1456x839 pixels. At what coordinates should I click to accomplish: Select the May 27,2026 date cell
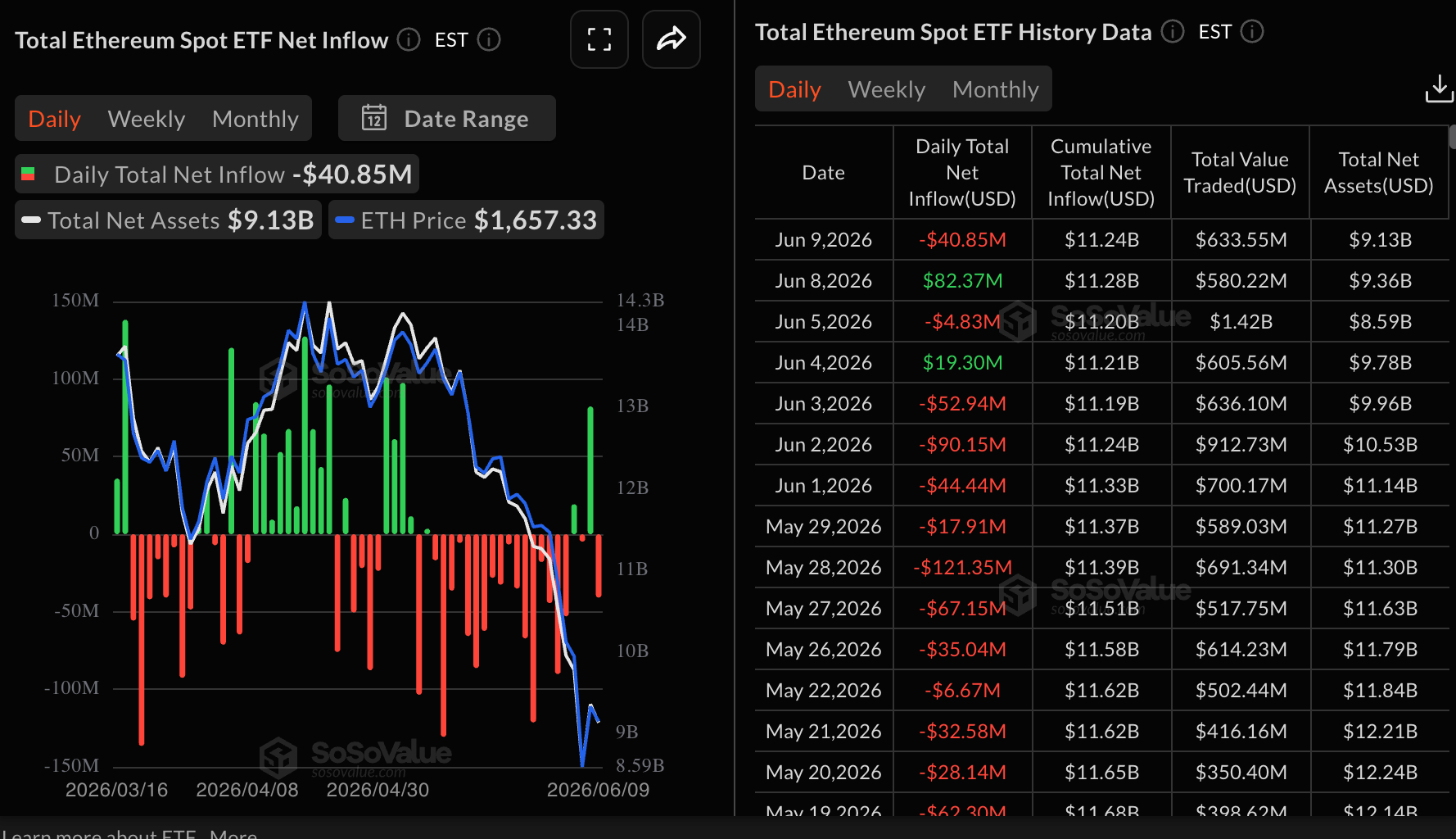(x=823, y=608)
